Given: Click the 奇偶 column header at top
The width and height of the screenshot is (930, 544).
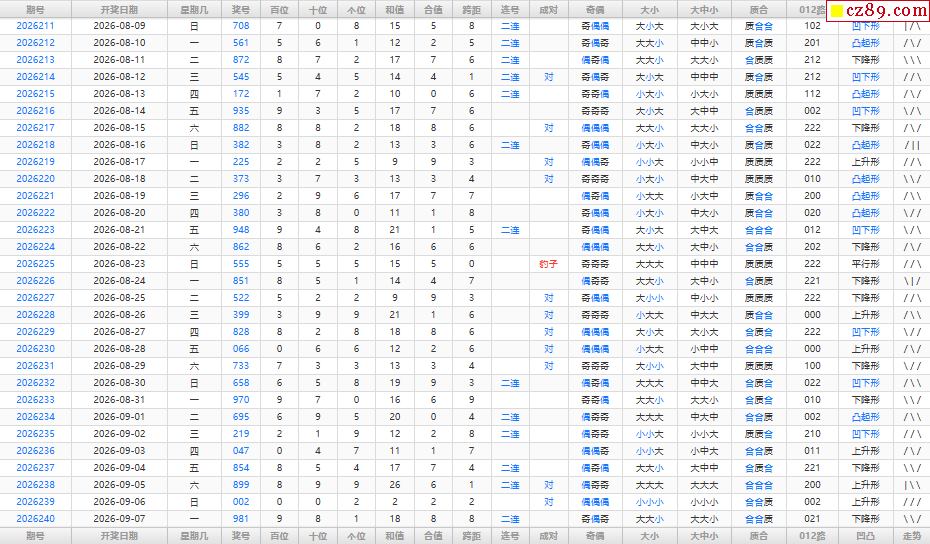Looking at the screenshot, I should point(595,9).
